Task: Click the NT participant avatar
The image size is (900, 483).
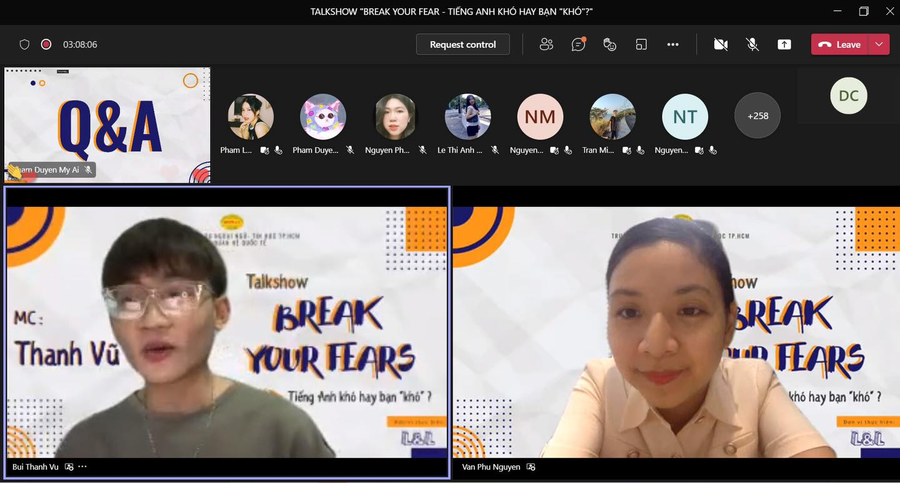Action: pyautogui.click(x=685, y=116)
